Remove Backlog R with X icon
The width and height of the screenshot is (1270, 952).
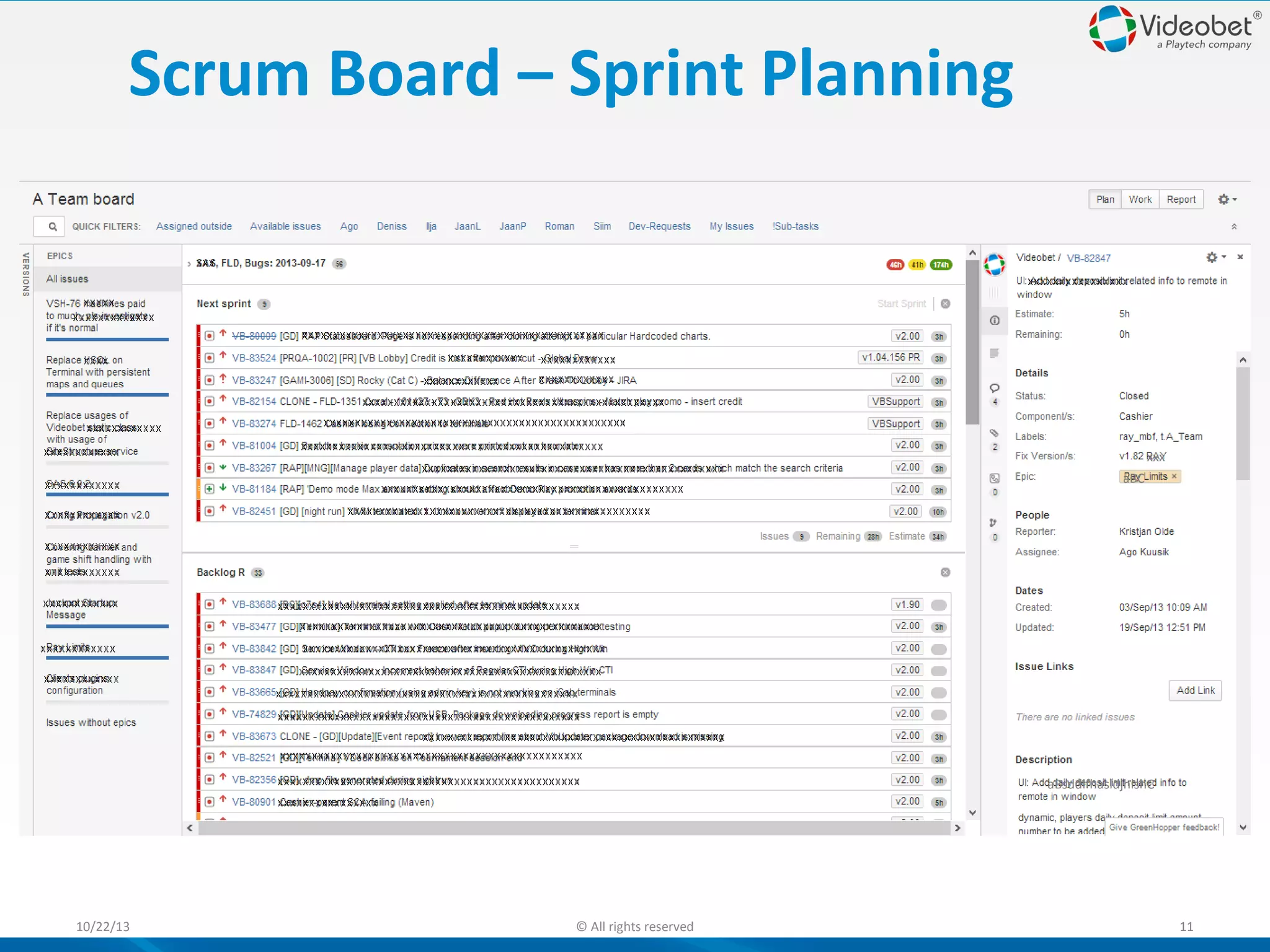click(945, 572)
